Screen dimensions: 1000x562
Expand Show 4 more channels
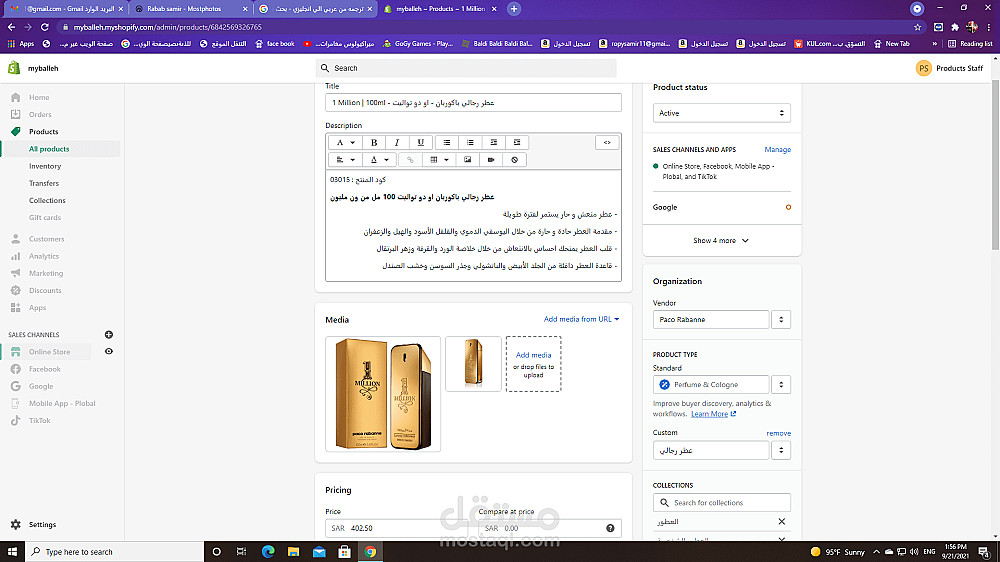coord(721,240)
